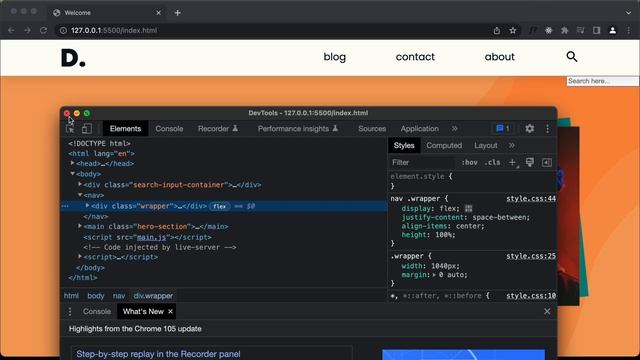Go forward in the browser
Screen dimensions: 640x360
tap(27, 30)
